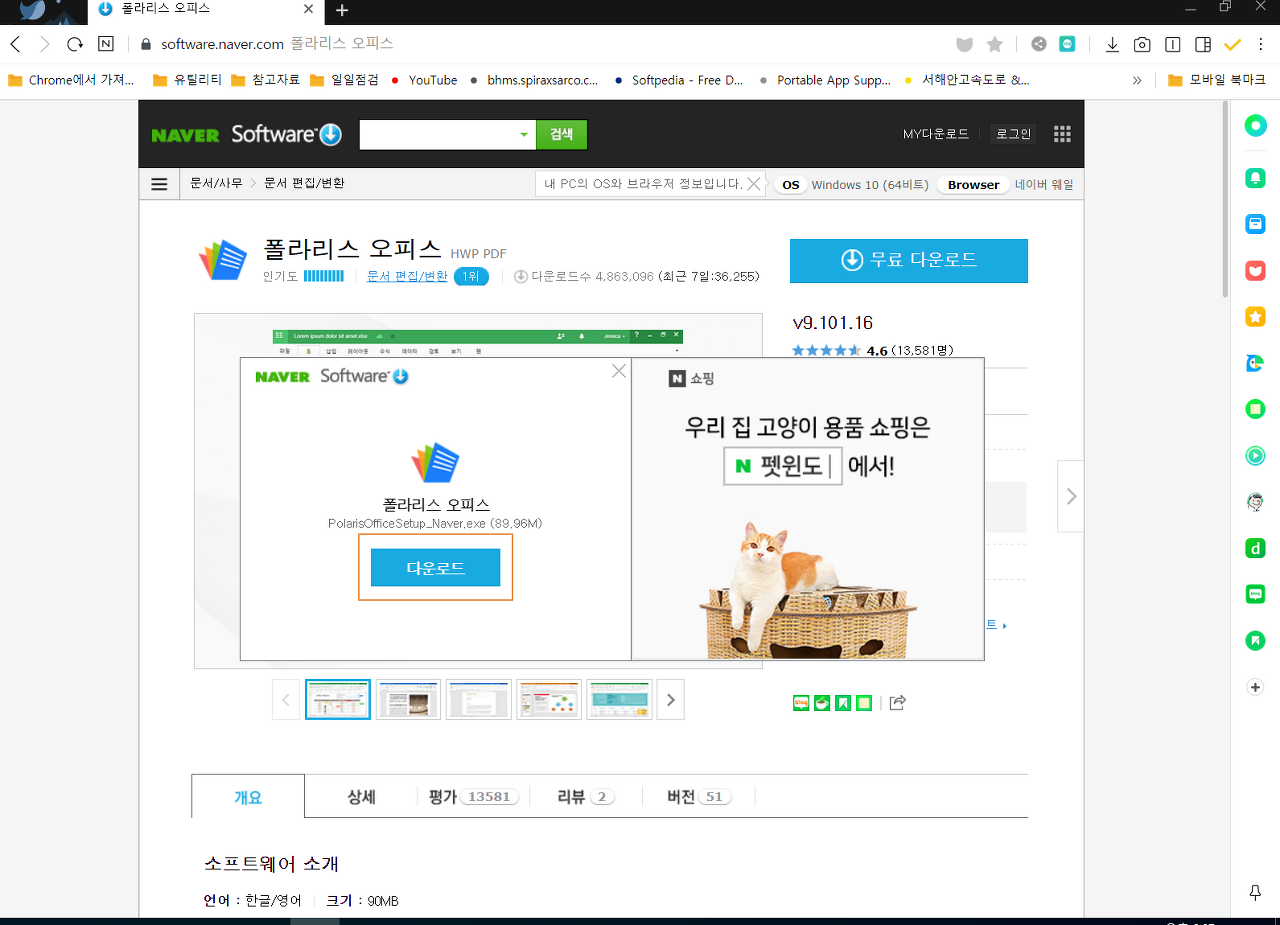1280x925 pixels.
Task: Click the sidebar green d dictionary icon
Action: coord(1255,548)
